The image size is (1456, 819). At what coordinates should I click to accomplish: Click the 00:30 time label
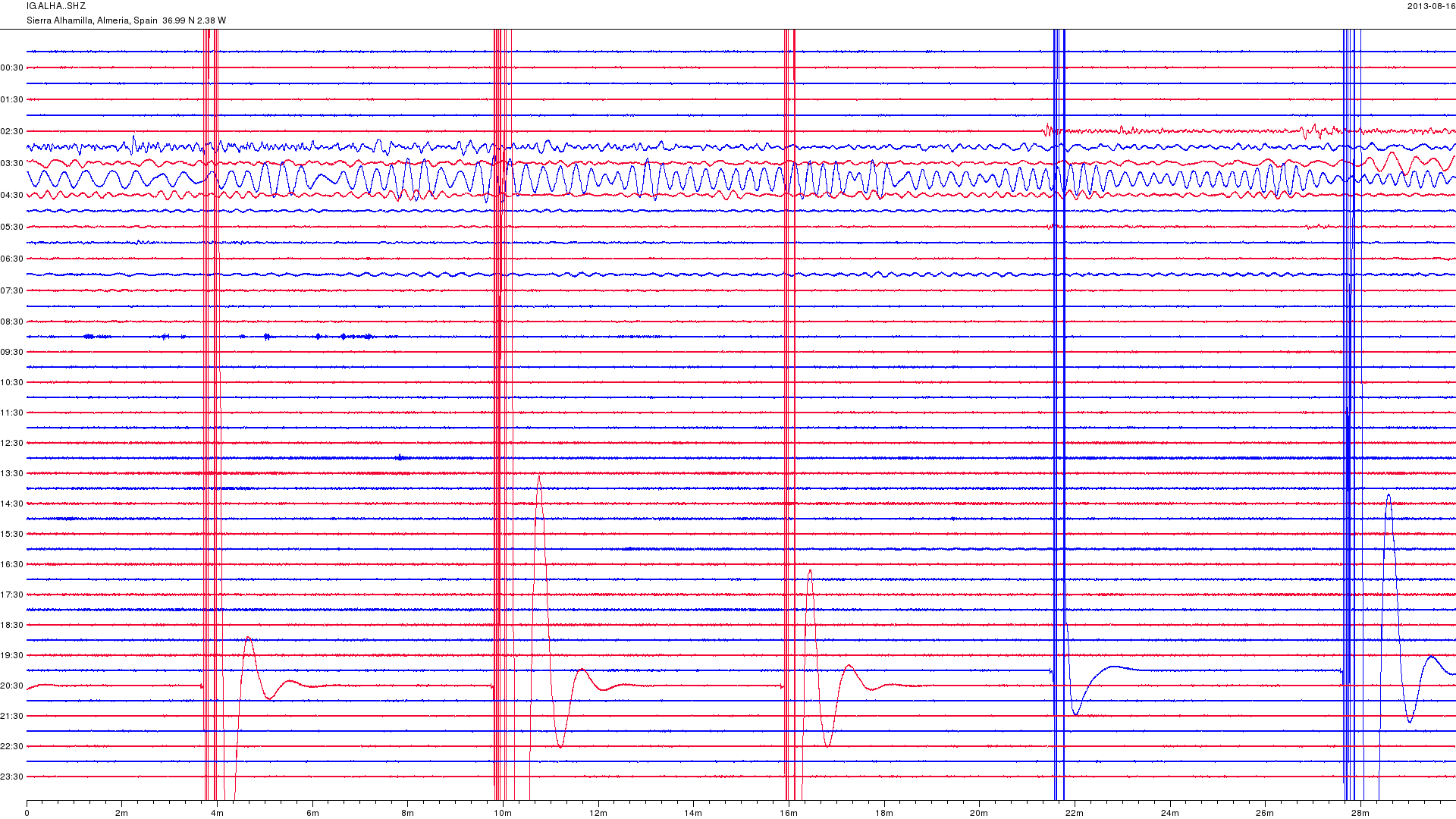[x=12, y=67]
